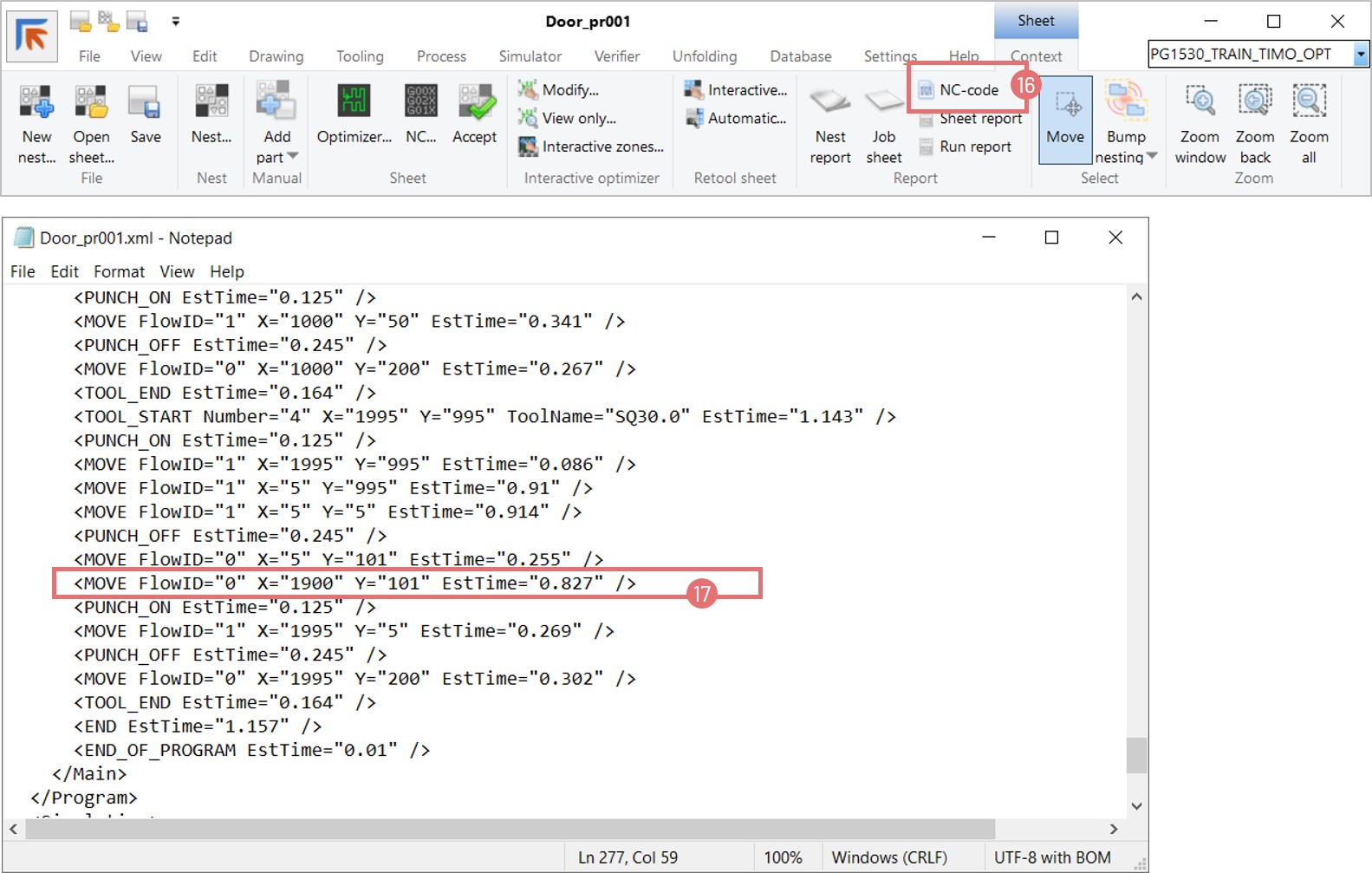Screen dimensions: 1372x873
Task: Select the Zoom window tool
Action: pyautogui.click(x=1200, y=103)
